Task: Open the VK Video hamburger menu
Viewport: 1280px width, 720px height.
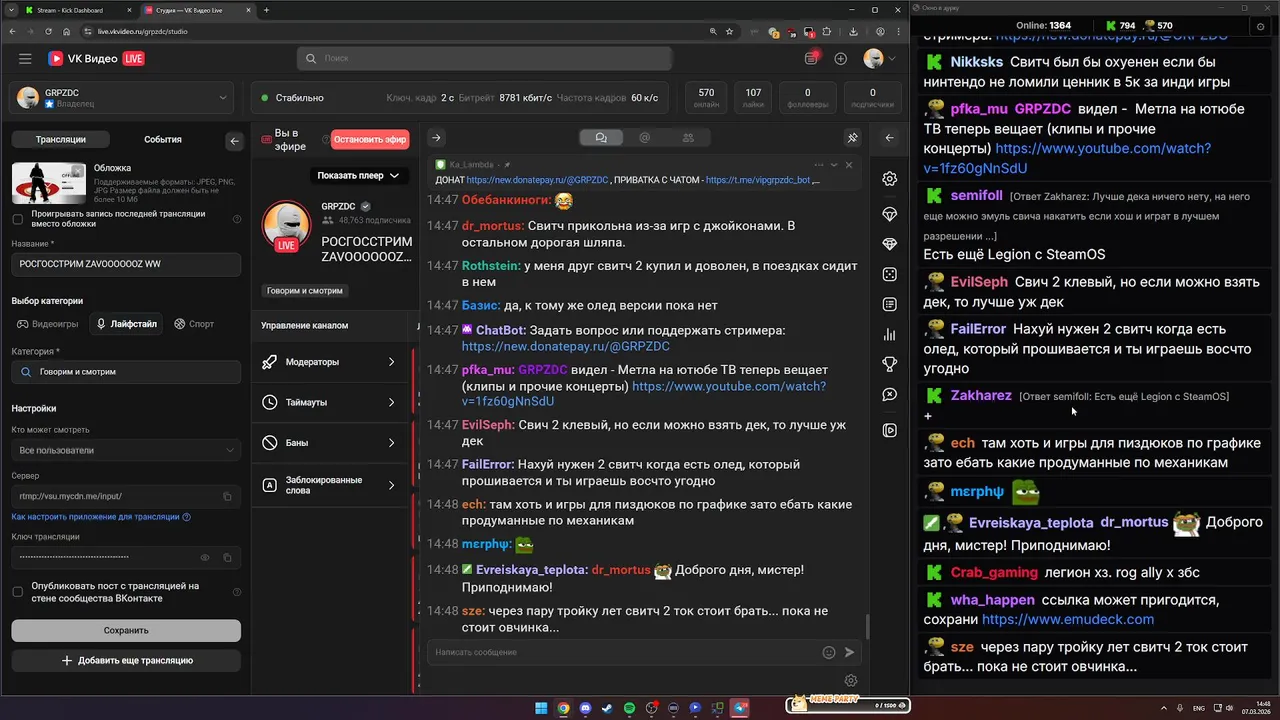Action: click(25, 59)
